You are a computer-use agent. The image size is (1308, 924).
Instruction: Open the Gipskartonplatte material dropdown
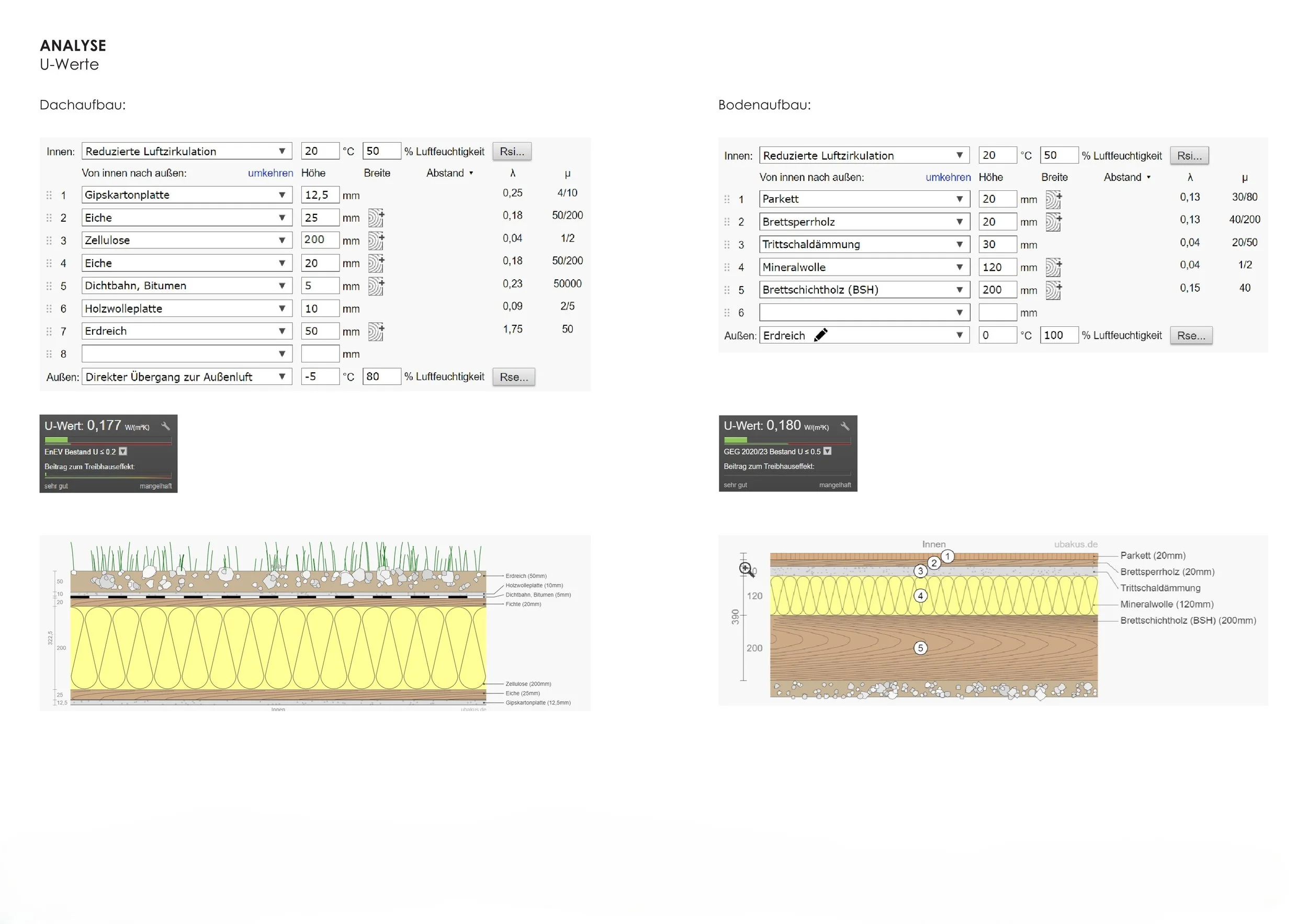pyautogui.click(x=281, y=195)
